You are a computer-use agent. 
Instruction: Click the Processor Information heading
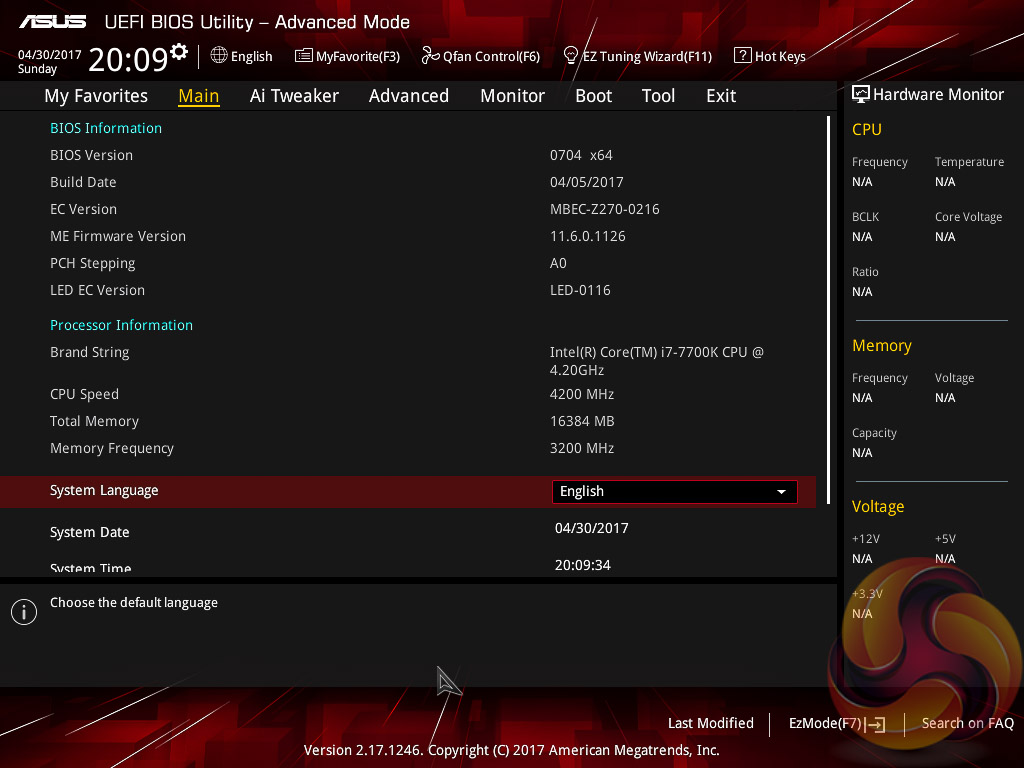[x=121, y=325]
